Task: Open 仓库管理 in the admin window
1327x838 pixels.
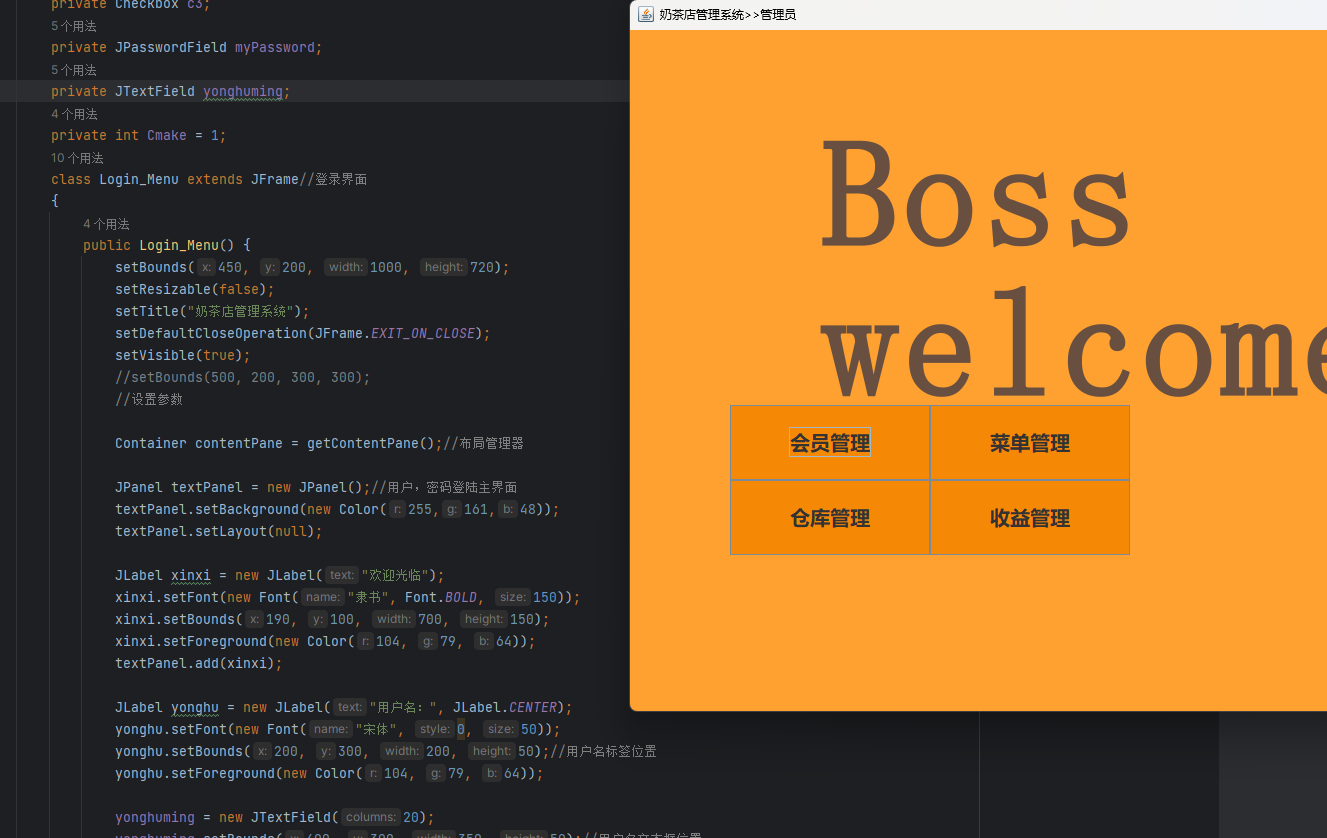Action: [830, 518]
